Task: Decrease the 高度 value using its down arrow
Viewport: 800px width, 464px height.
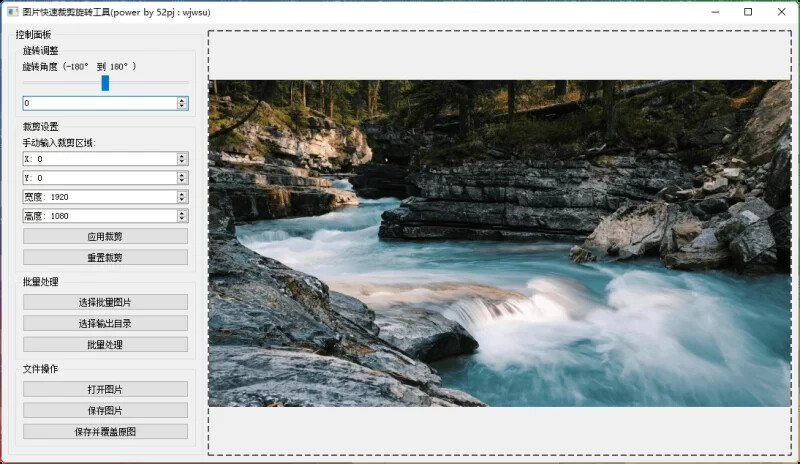Action: coord(182,219)
